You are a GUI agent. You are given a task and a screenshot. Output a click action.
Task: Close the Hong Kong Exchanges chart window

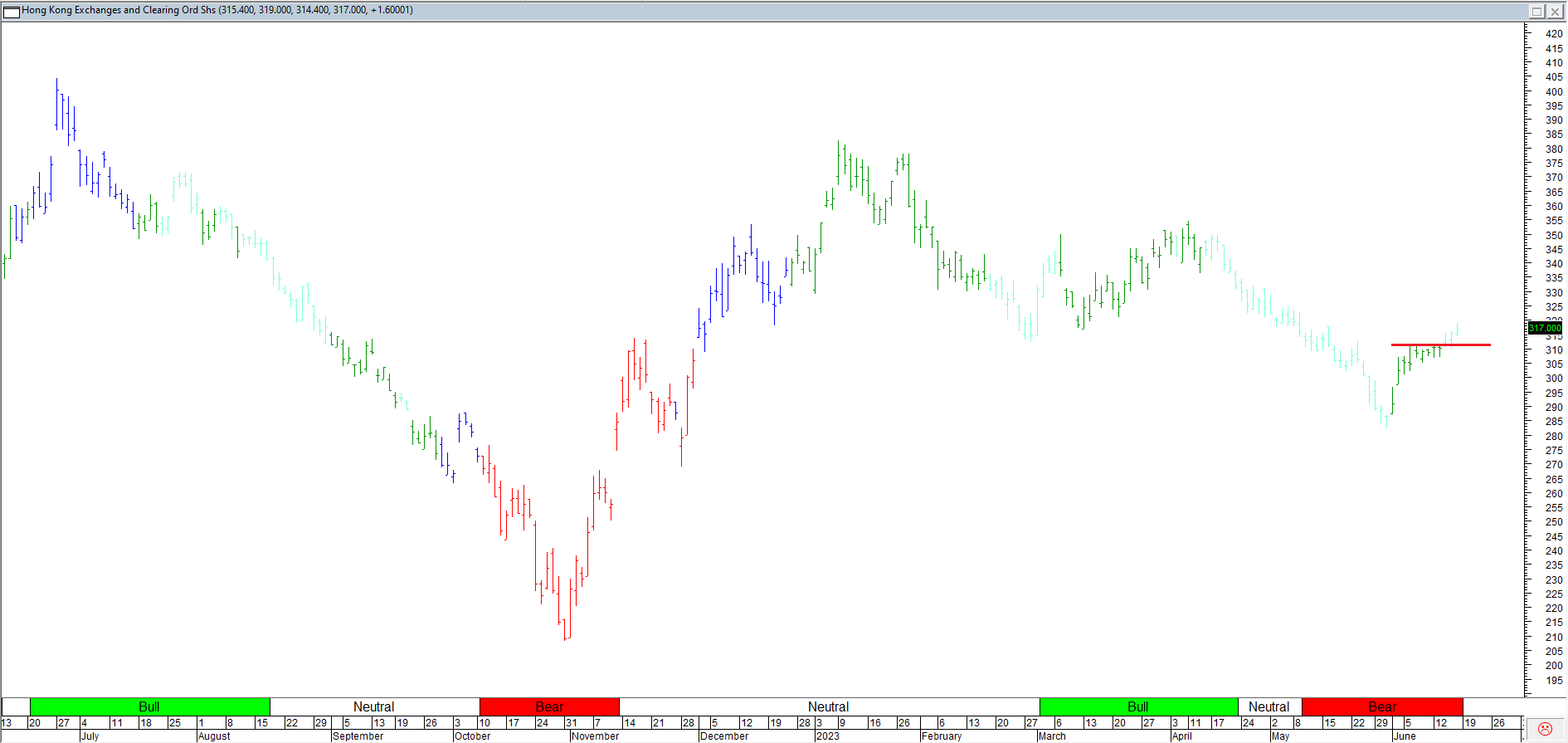(1554, 11)
